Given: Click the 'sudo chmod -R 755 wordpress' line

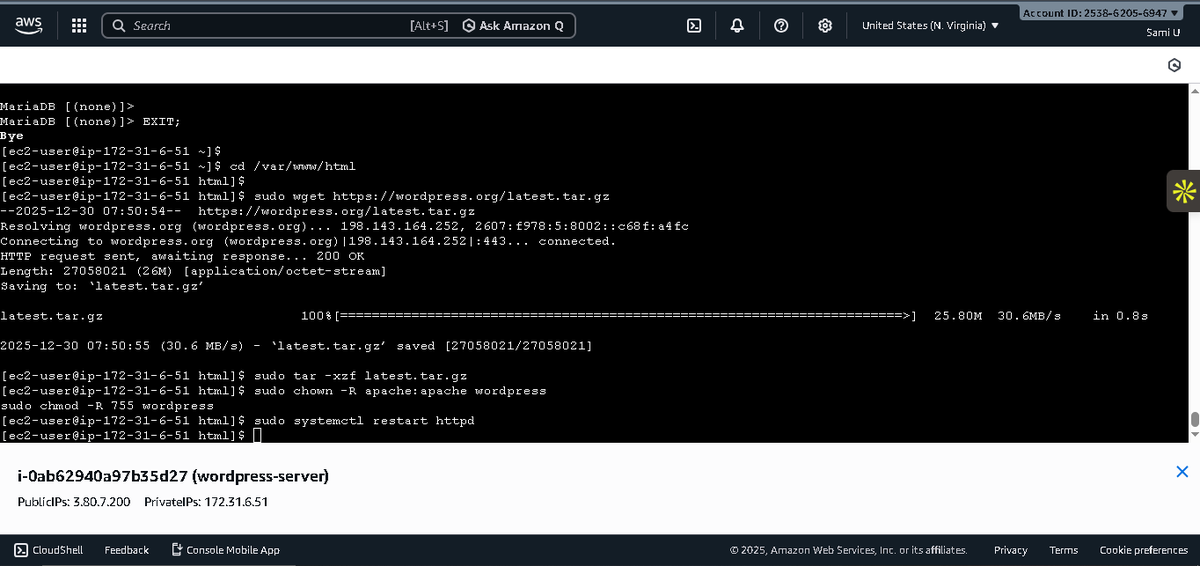Looking at the screenshot, I should [x=107, y=406].
